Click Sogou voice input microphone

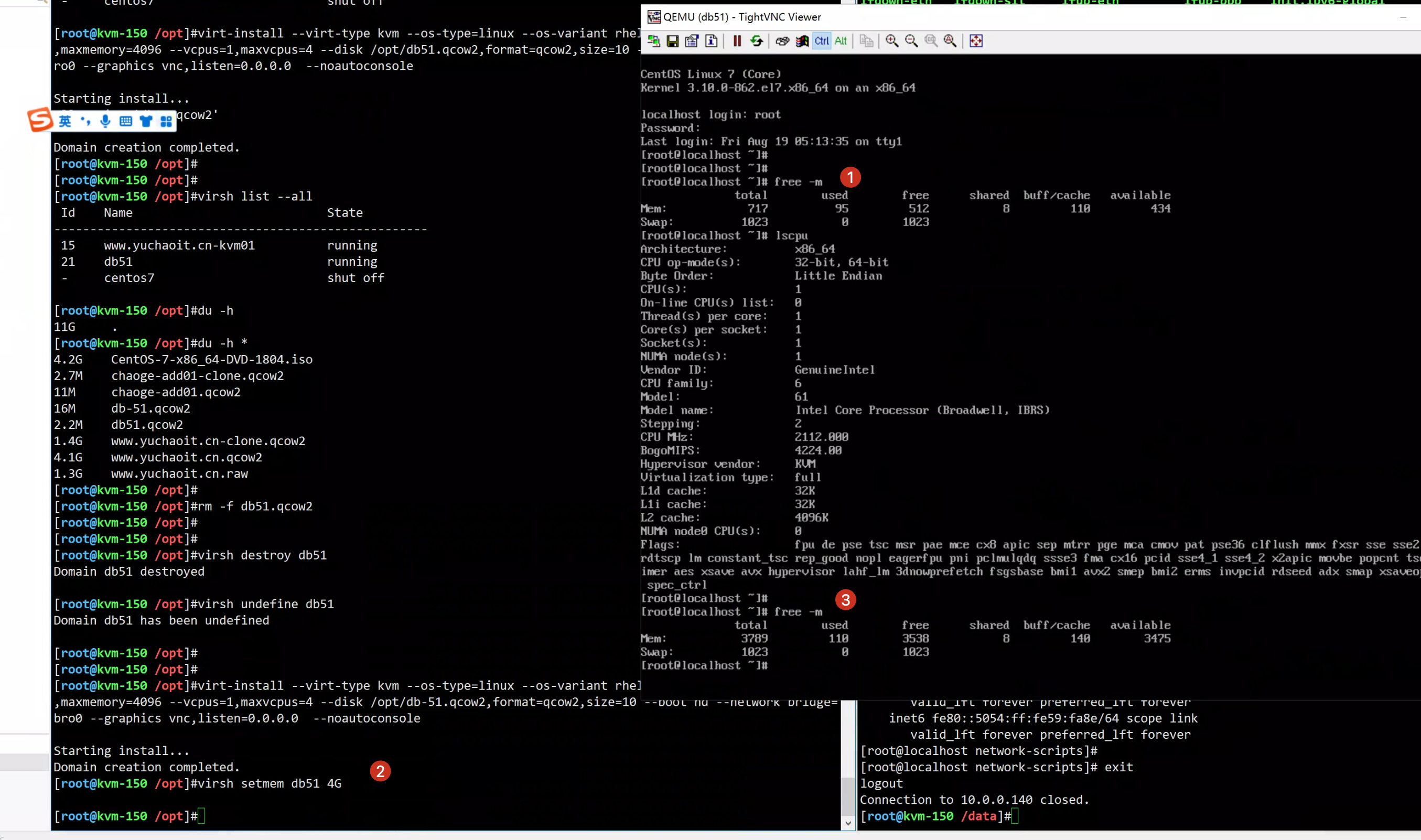point(105,121)
